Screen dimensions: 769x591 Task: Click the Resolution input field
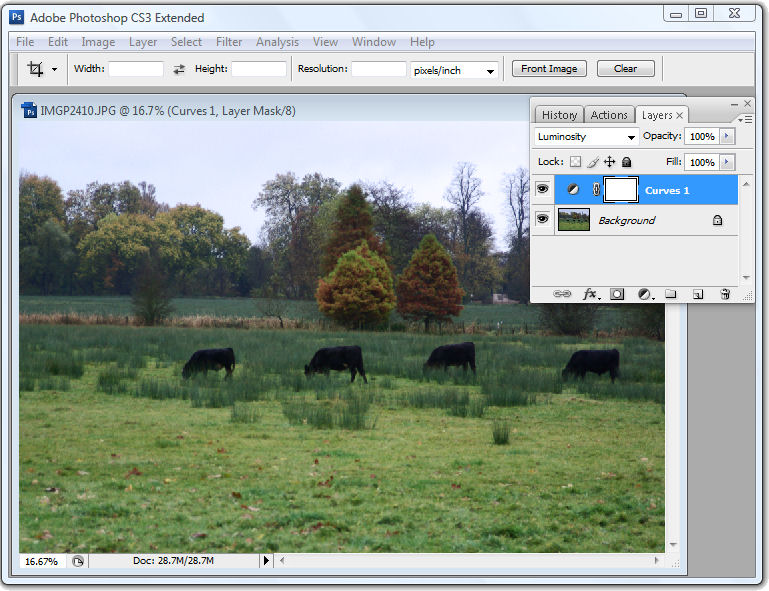click(379, 69)
